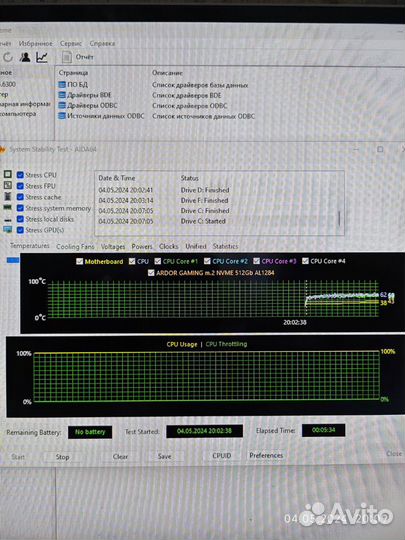Open the Источники данных ODBC entry
The image size is (405, 540).
(101, 116)
